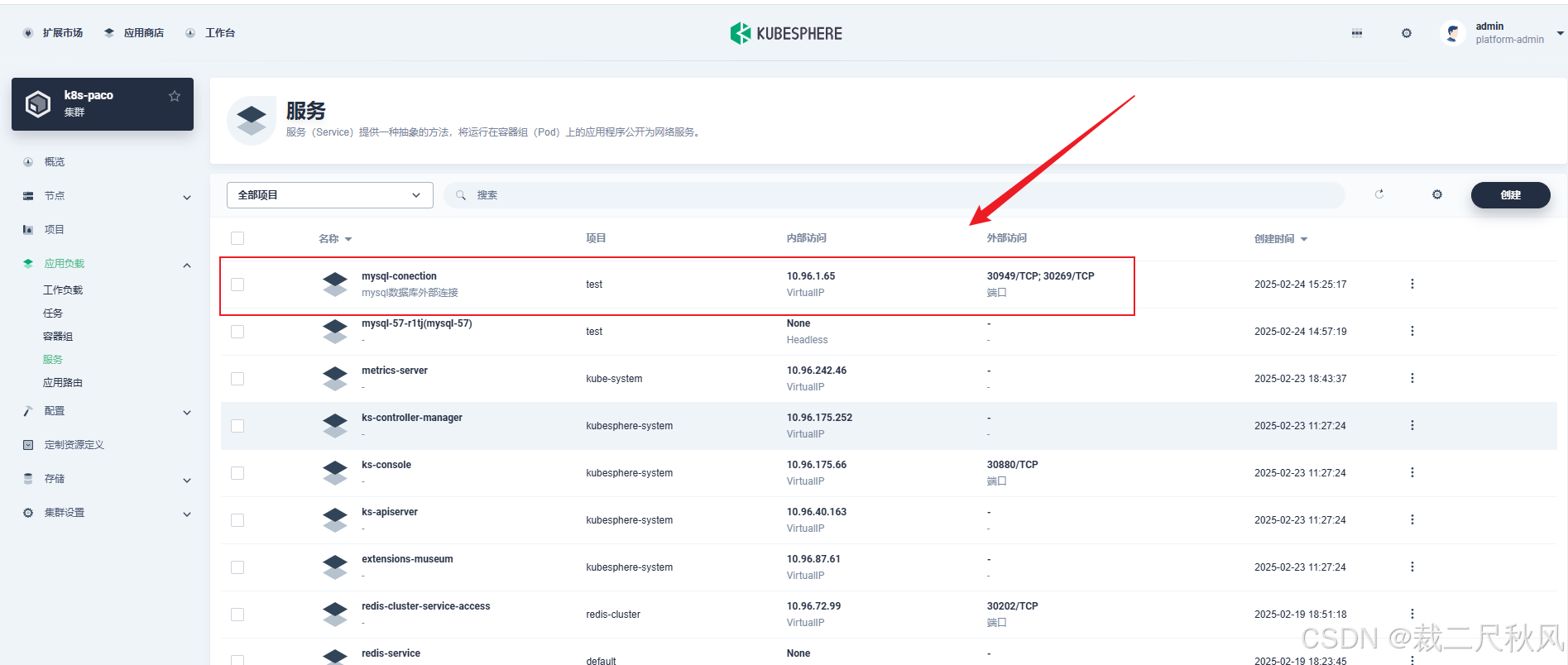This screenshot has width=1568, height=665.
Task: Open more actions for metrics-server
Action: click(x=1412, y=378)
